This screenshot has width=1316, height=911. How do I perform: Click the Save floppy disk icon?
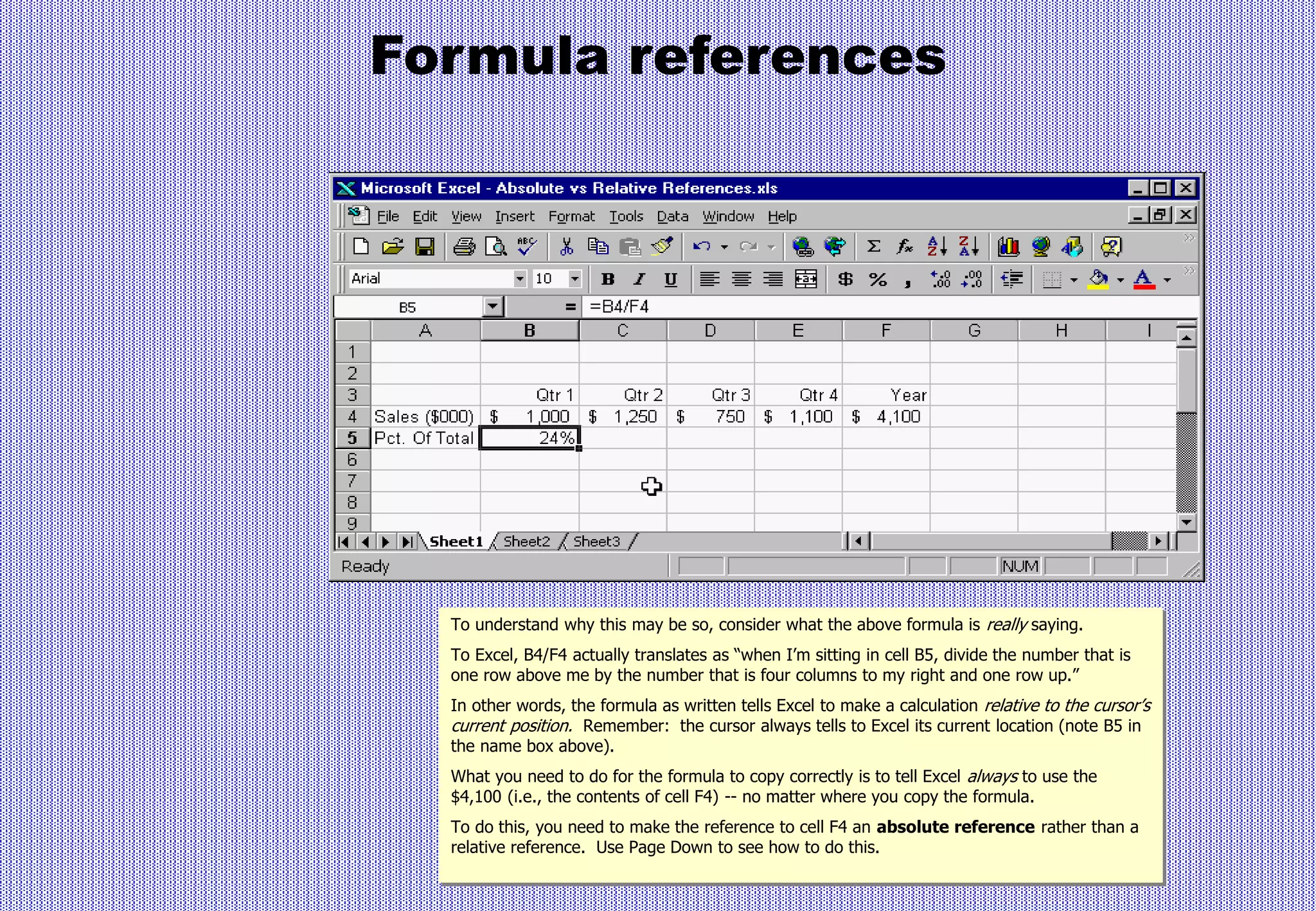(424, 247)
